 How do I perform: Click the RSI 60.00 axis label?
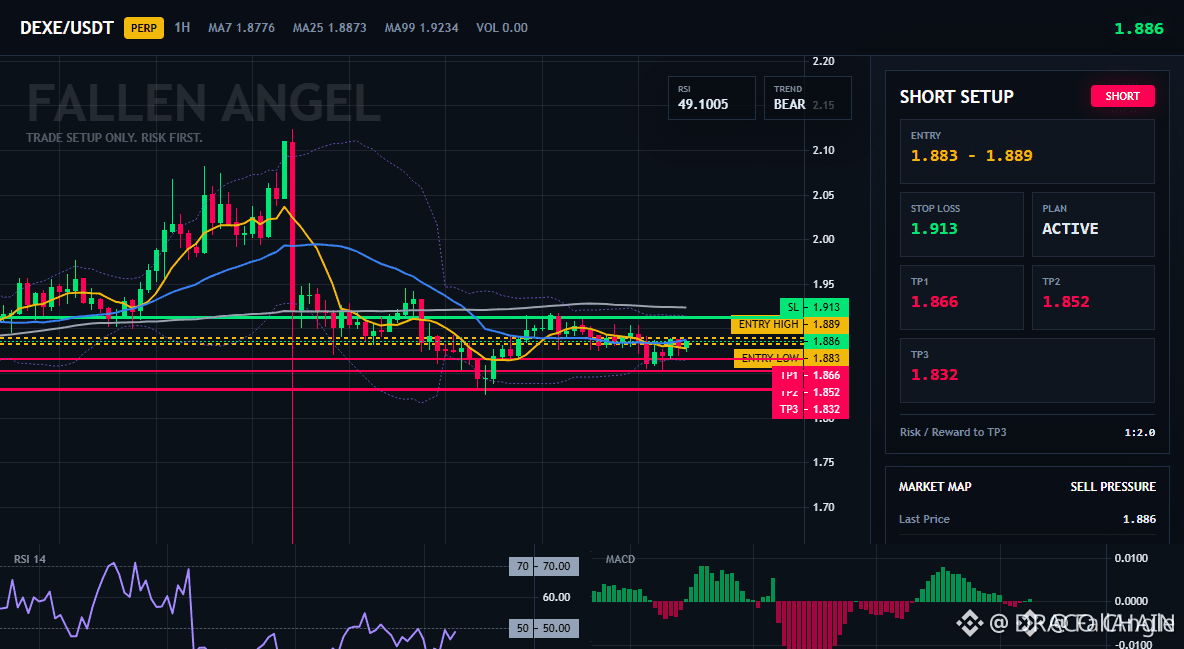(557, 597)
